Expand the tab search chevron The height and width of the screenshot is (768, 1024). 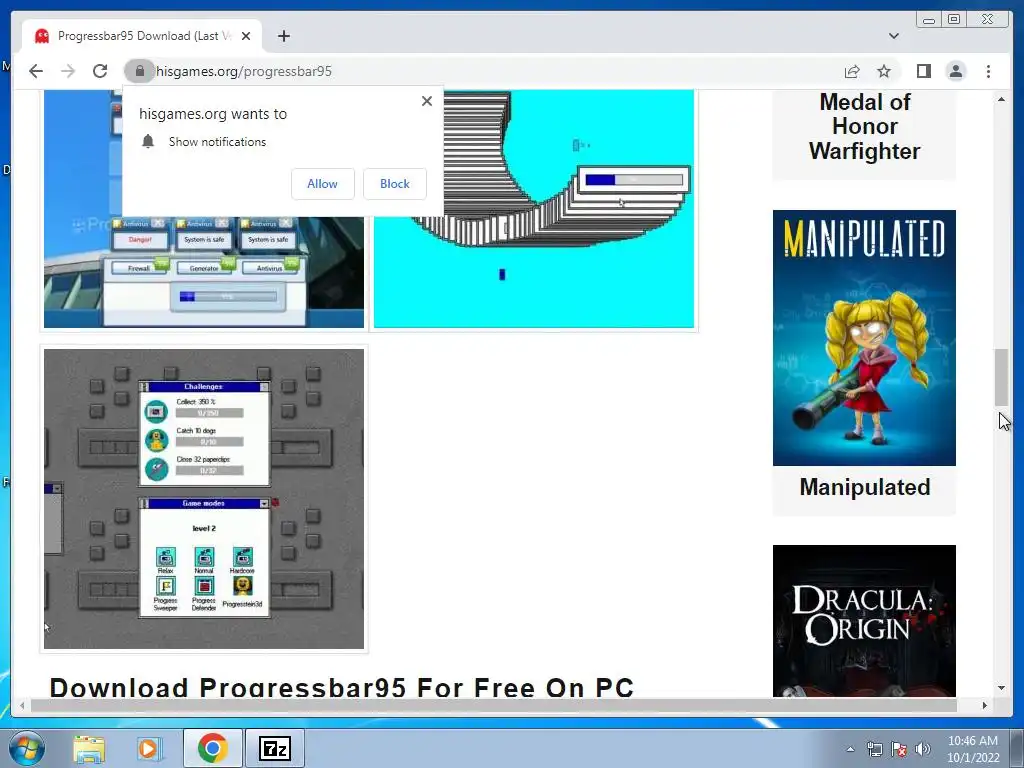894,36
